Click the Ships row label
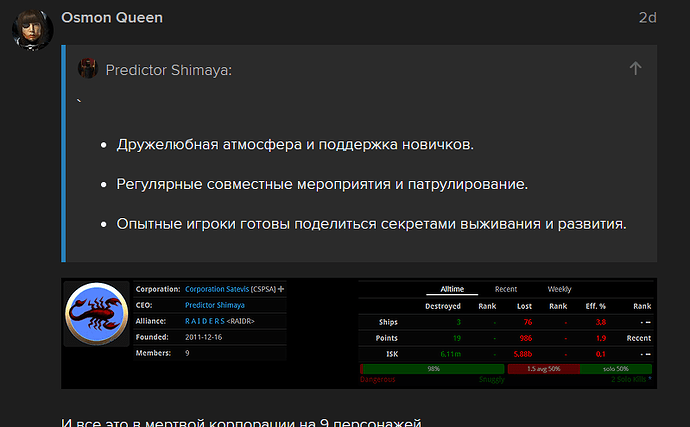This screenshot has width=690, height=427. [388, 322]
